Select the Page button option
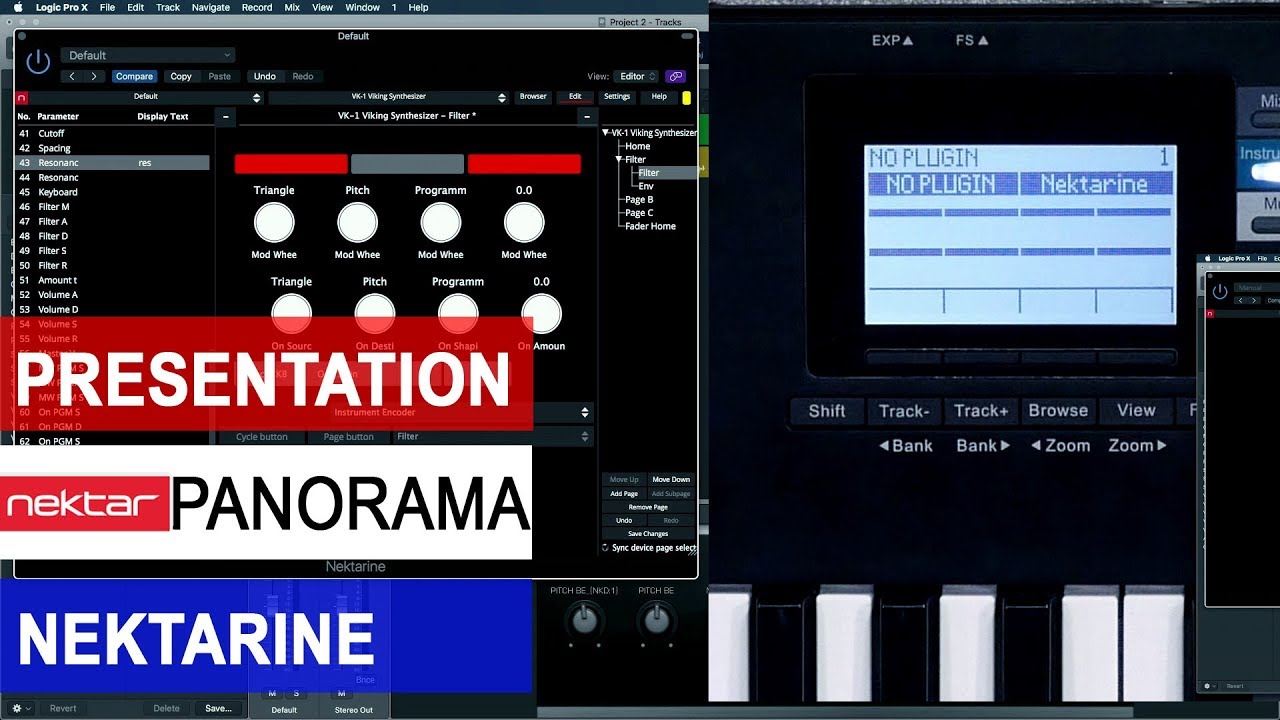This screenshot has width=1280, height=720. pyautogui.click(x=349, y=437)
